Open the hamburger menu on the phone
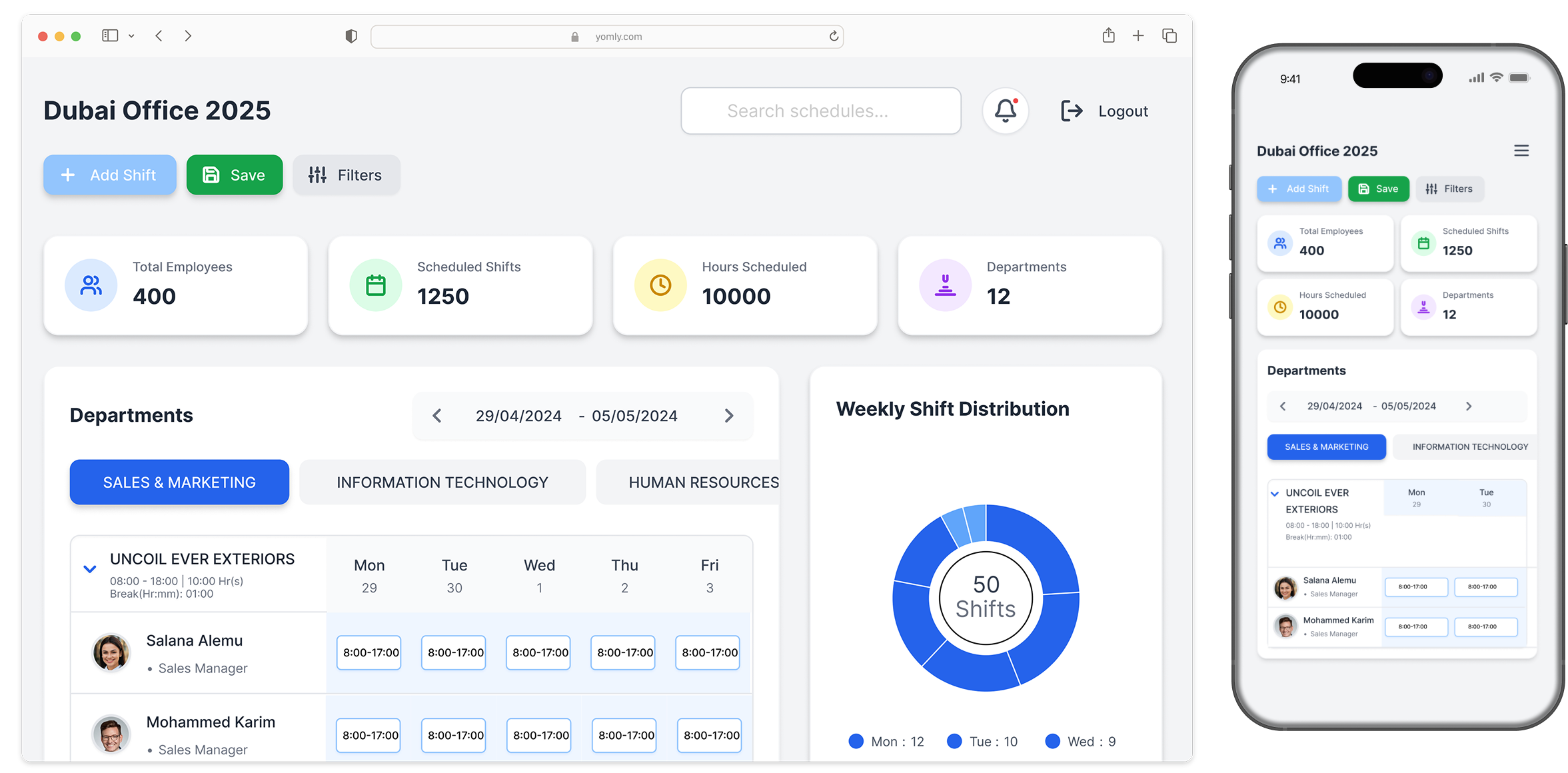 coord(1521,151)
